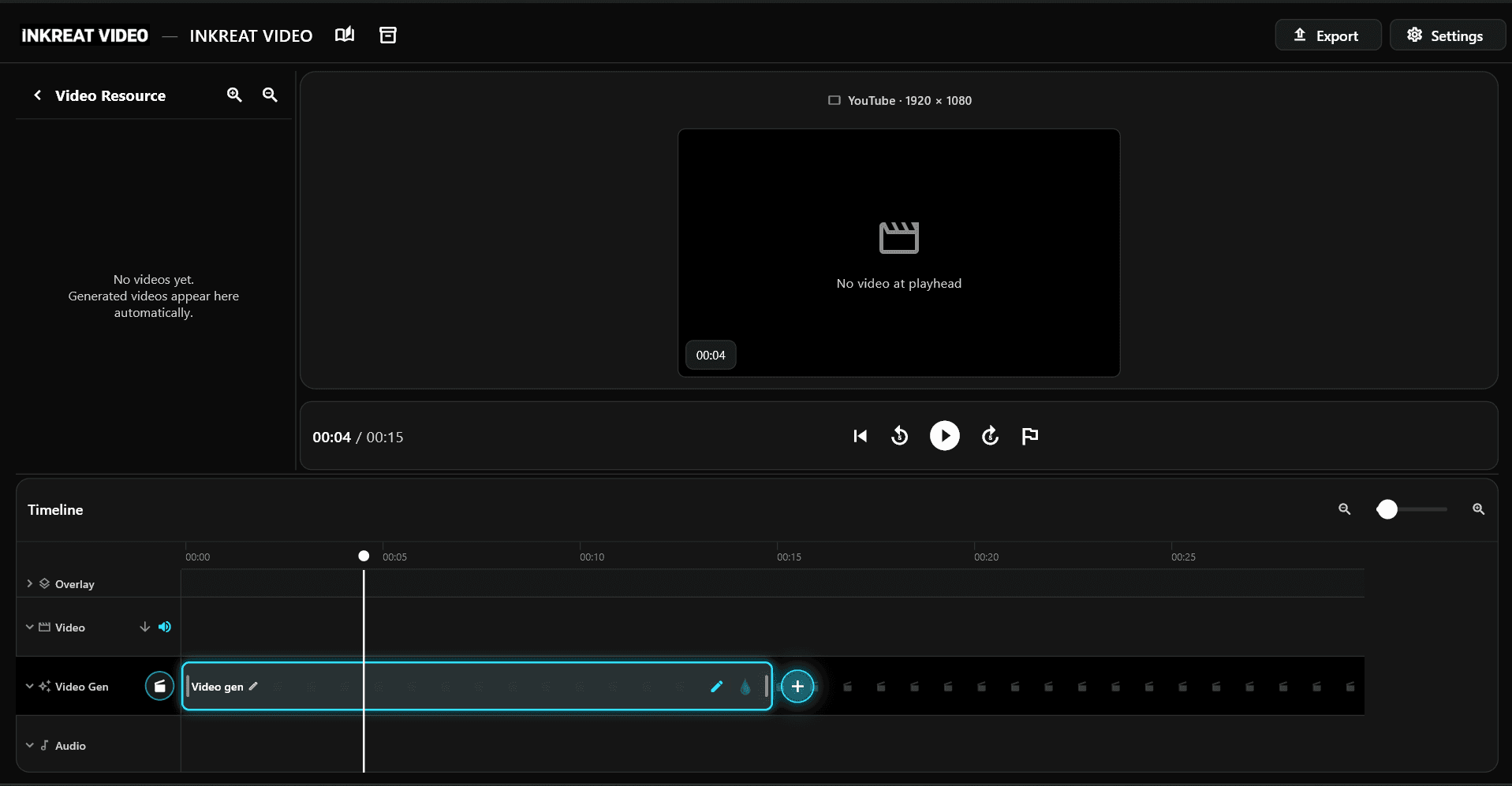Click the clapperboard button on Video Gen track
Image resolution: width=1512 pixels, height=786 pixels.
pos(159,686)
